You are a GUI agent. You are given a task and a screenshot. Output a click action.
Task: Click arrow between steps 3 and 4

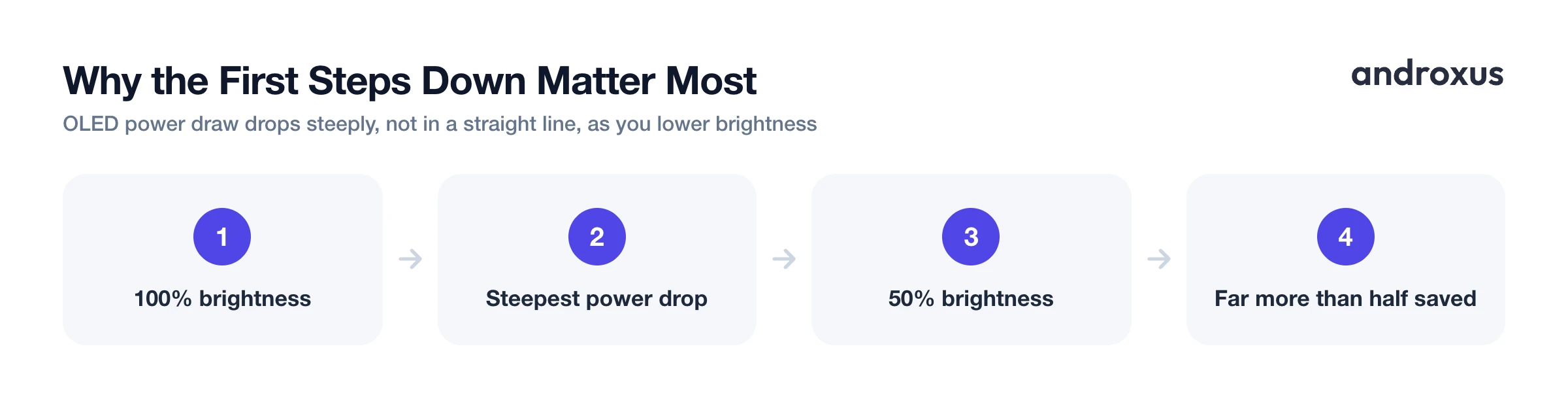pos(1159,259)
